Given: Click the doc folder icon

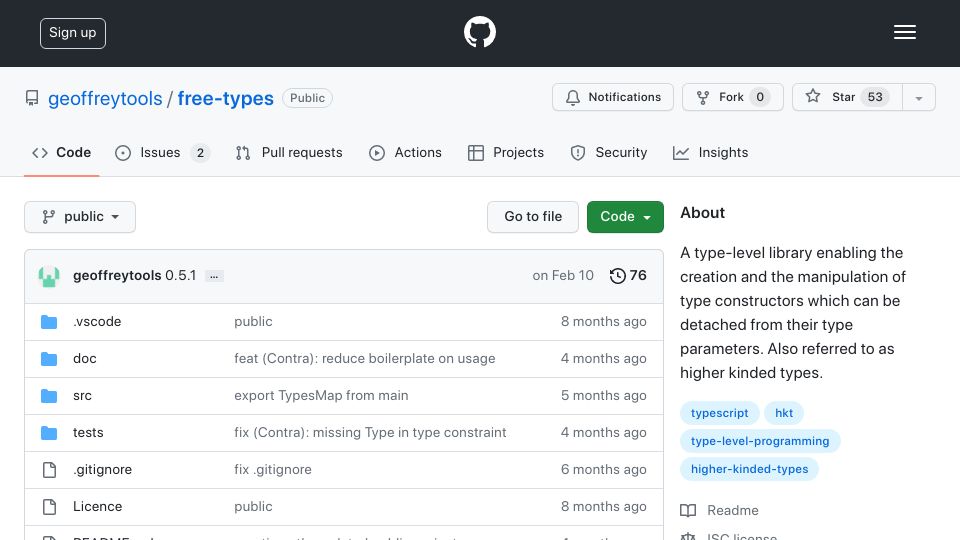Looking at the screenshot, I should coord(49,359).
